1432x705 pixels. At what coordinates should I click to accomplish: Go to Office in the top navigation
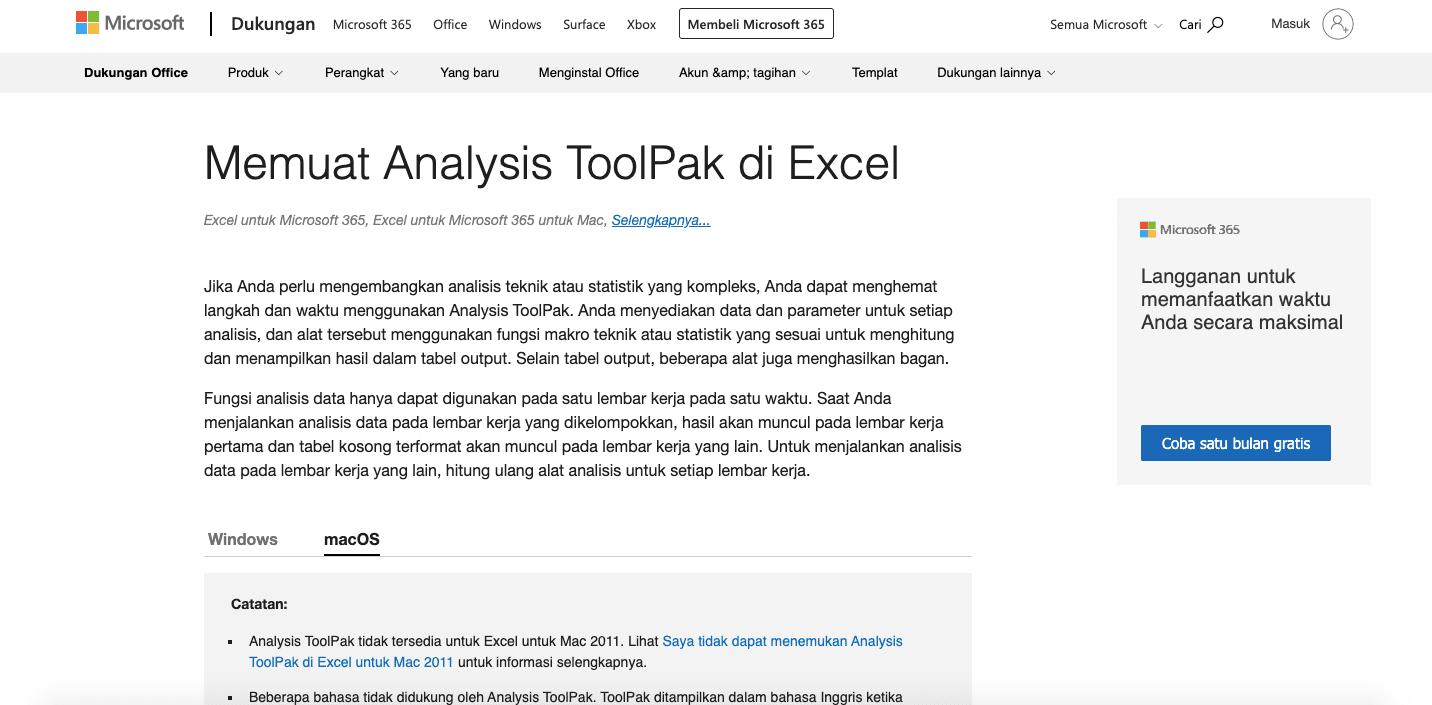click(x=450, y=24)
